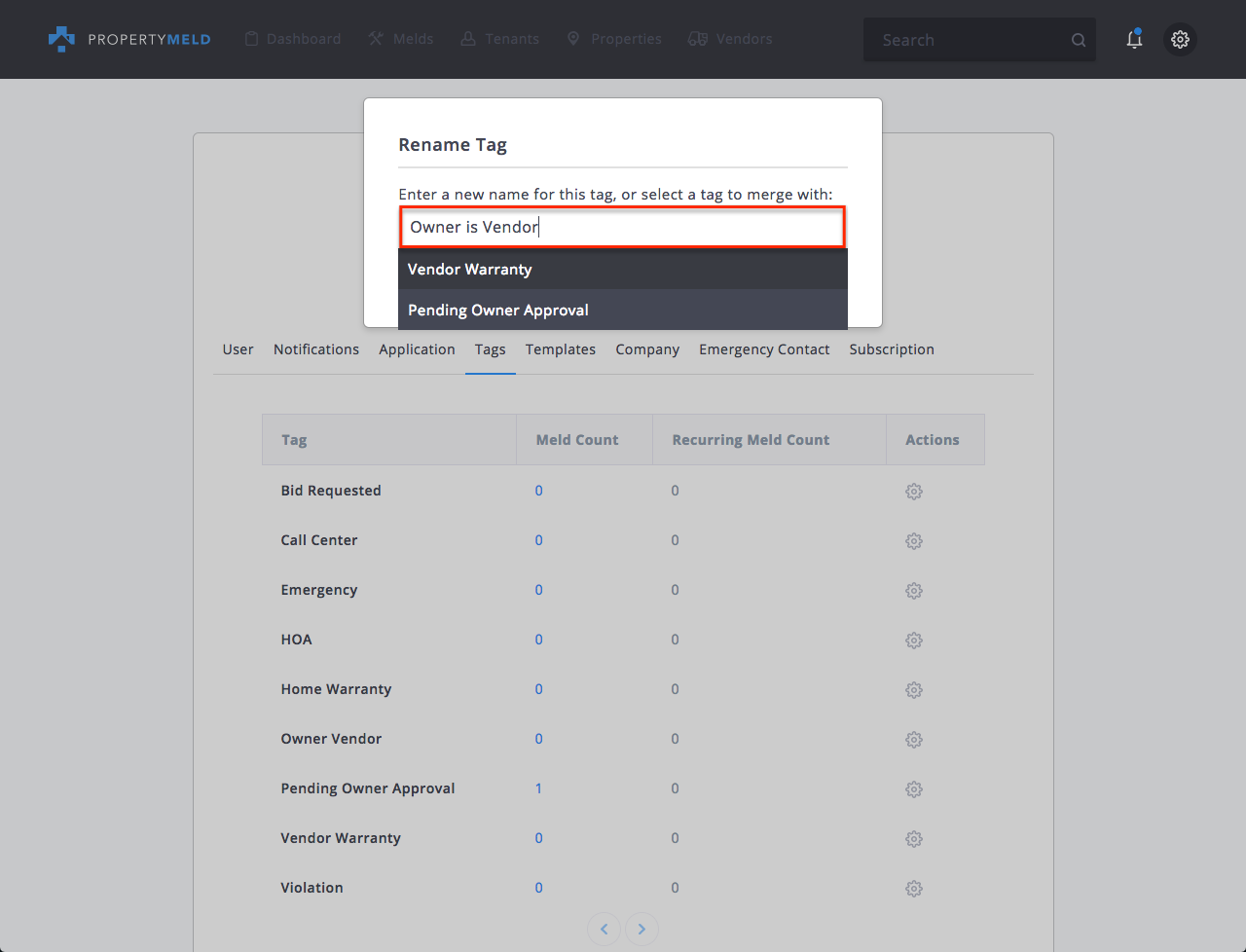Switch to the Application tab
Screen dimensions: 1246x952
(x=417, y=349)
